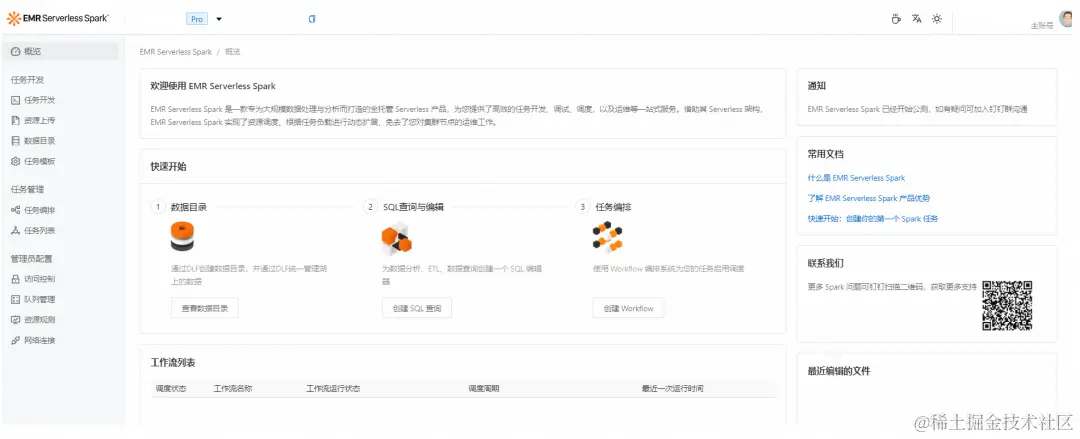The image size is (1080, 439).
Task: Open 快速开始 first Spark 任务 link
Action: click(x=873, y=219)
